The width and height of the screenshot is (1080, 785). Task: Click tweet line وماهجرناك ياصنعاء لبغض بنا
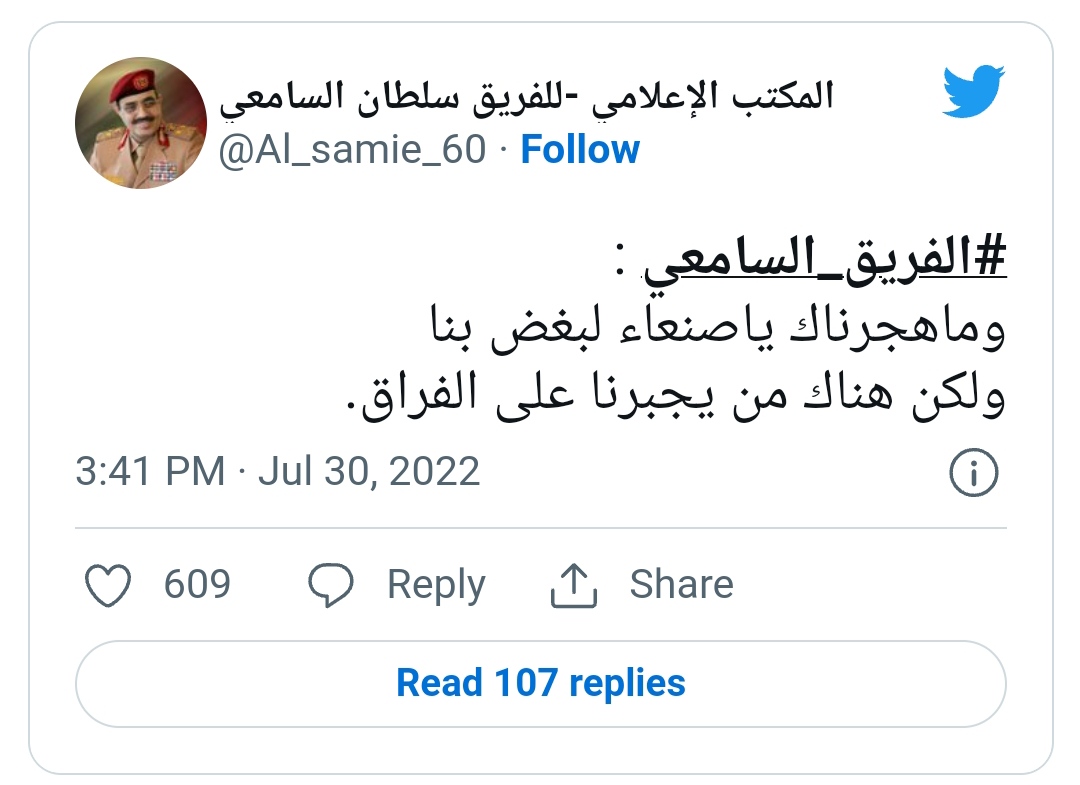point(718,327)
